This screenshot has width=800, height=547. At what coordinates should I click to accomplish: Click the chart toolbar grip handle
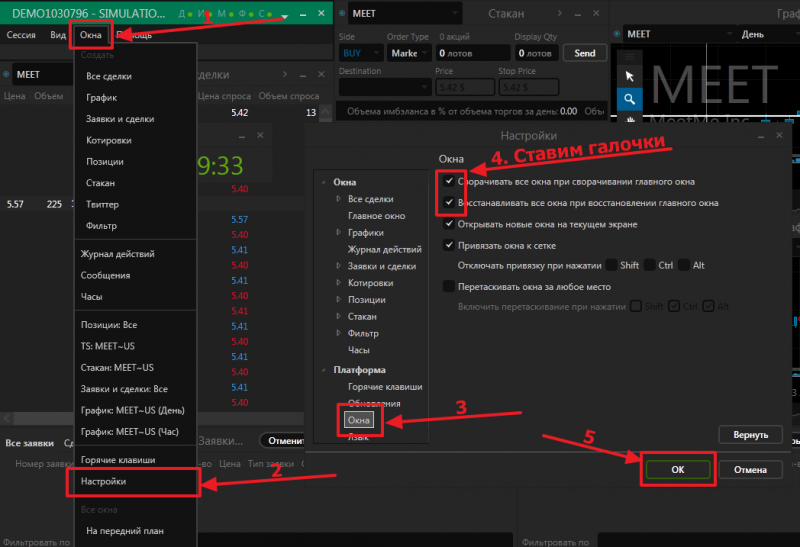coord(629,57)
